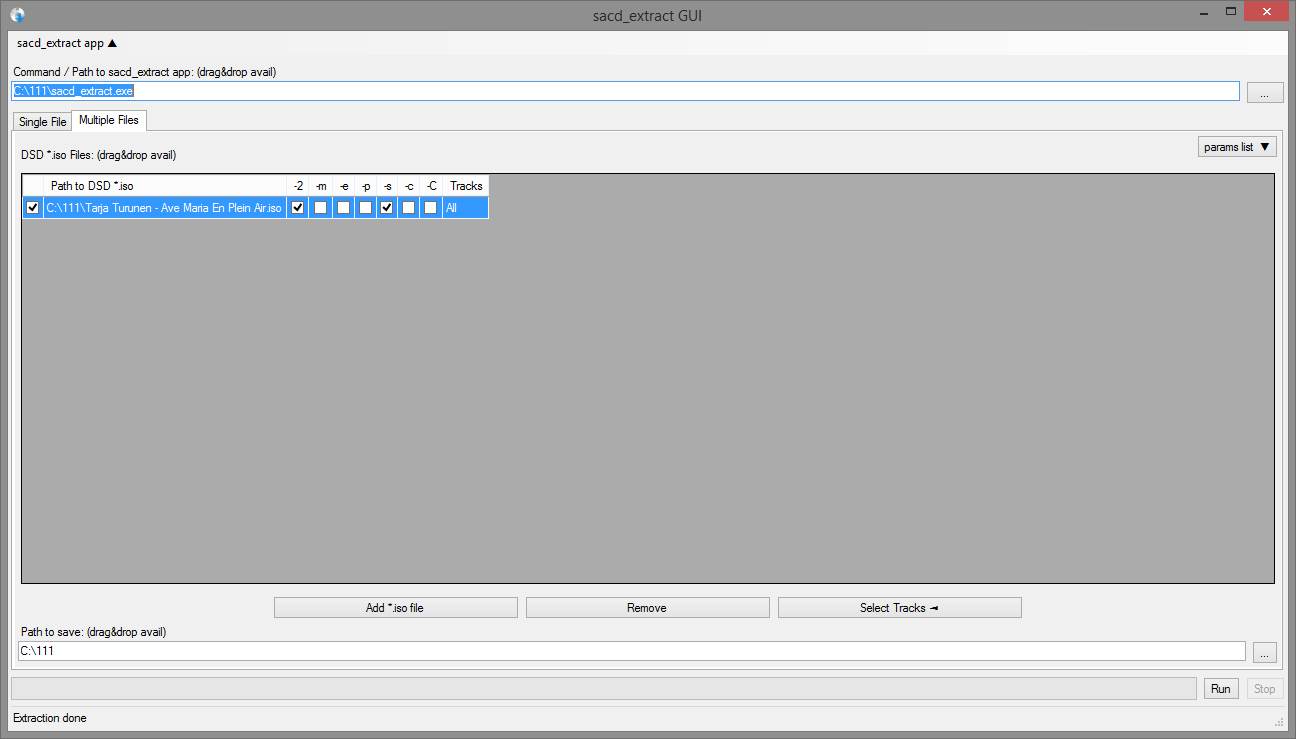Uncheck the row selection checkbox for Tarja Turunen iso
Image resolution: width=1296 pixels, height=739 pixels.
click(x=33, y=208)
